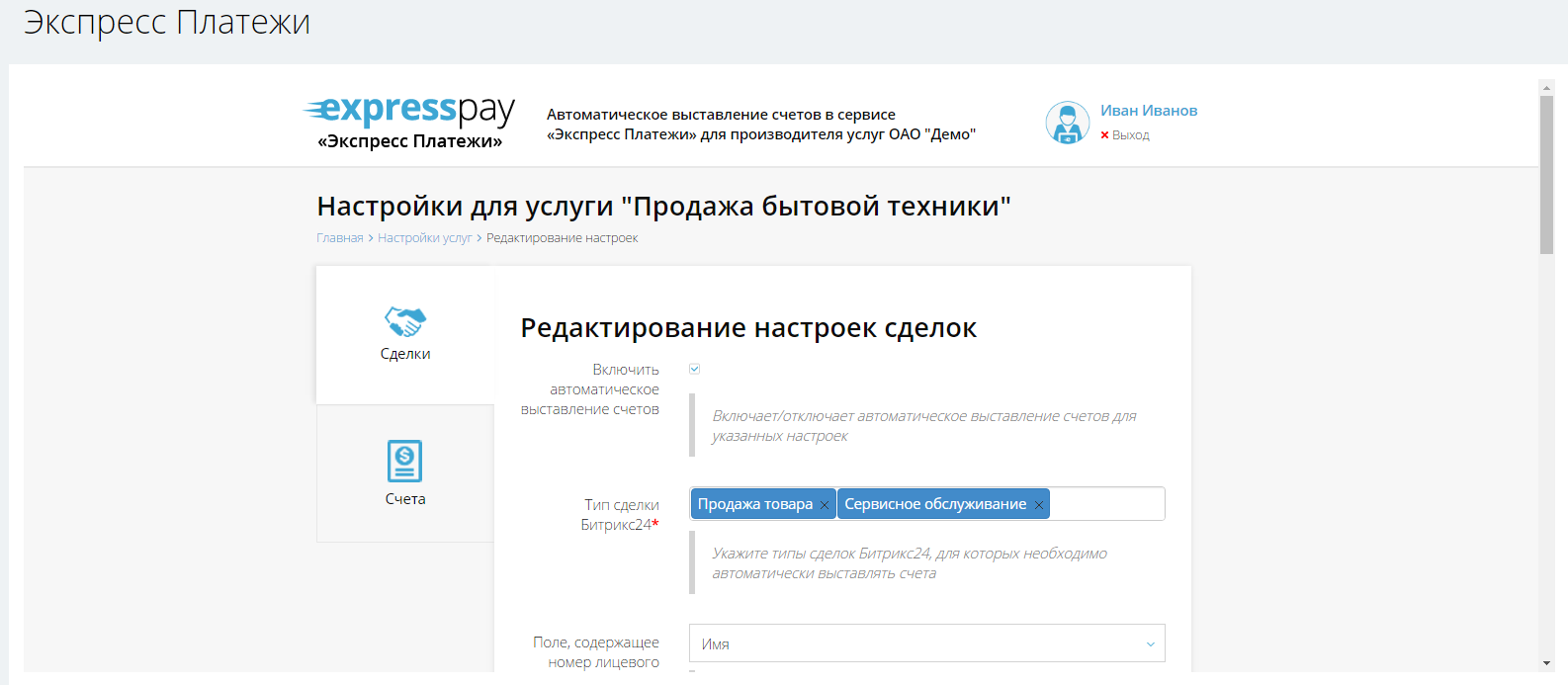Click the Поле, содержащее номер лицевого label
The height and width of the screenshot is (685, 1568).
(x=596, y=652)
